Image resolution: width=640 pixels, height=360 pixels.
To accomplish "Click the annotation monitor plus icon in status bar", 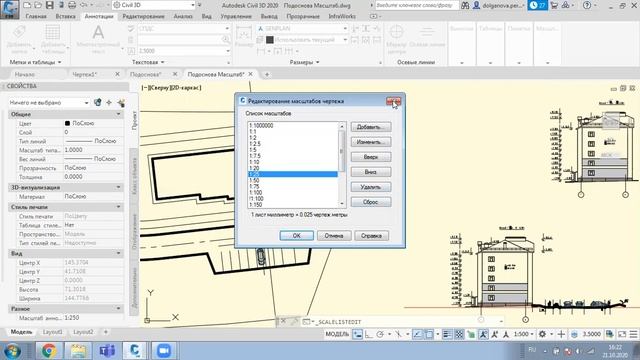I will click(561, 334).
